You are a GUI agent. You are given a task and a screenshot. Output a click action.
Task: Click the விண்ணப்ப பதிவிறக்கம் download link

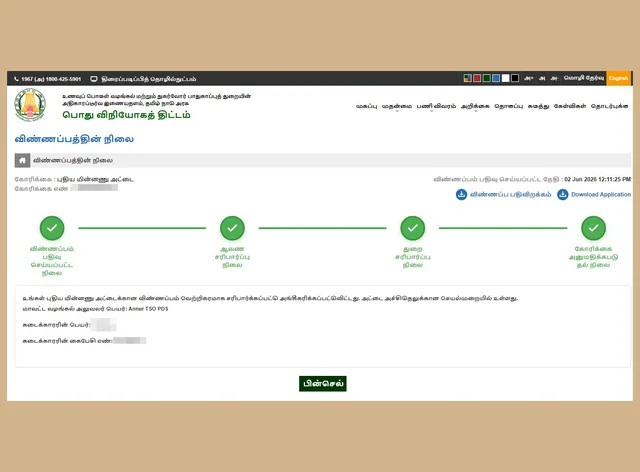coord(511,194)
